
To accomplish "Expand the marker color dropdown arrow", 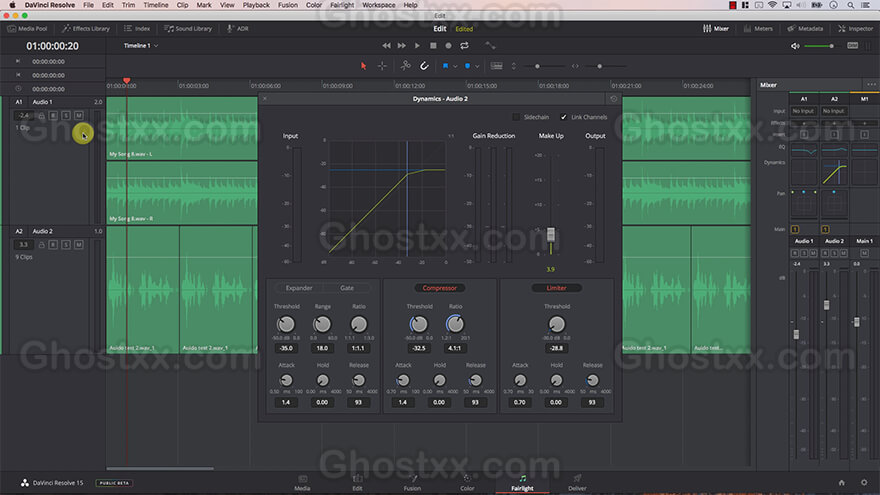I will [x=477, y=66].
